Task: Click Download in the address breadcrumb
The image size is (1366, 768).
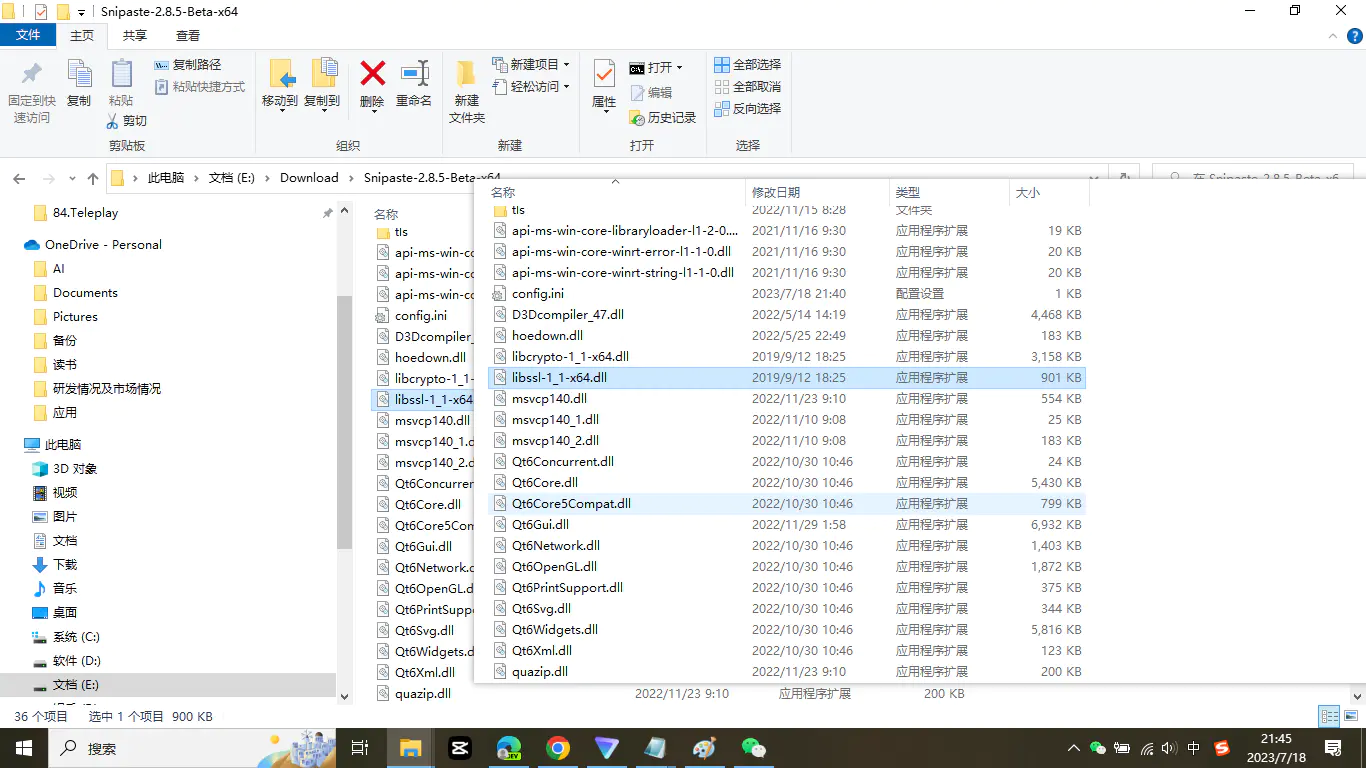Action: 309,178
